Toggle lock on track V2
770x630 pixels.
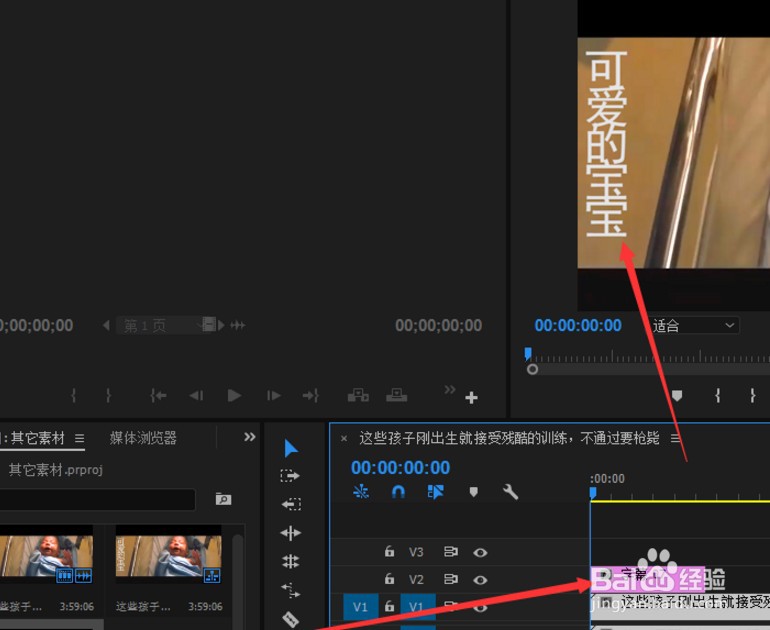(x=389, y=579)
